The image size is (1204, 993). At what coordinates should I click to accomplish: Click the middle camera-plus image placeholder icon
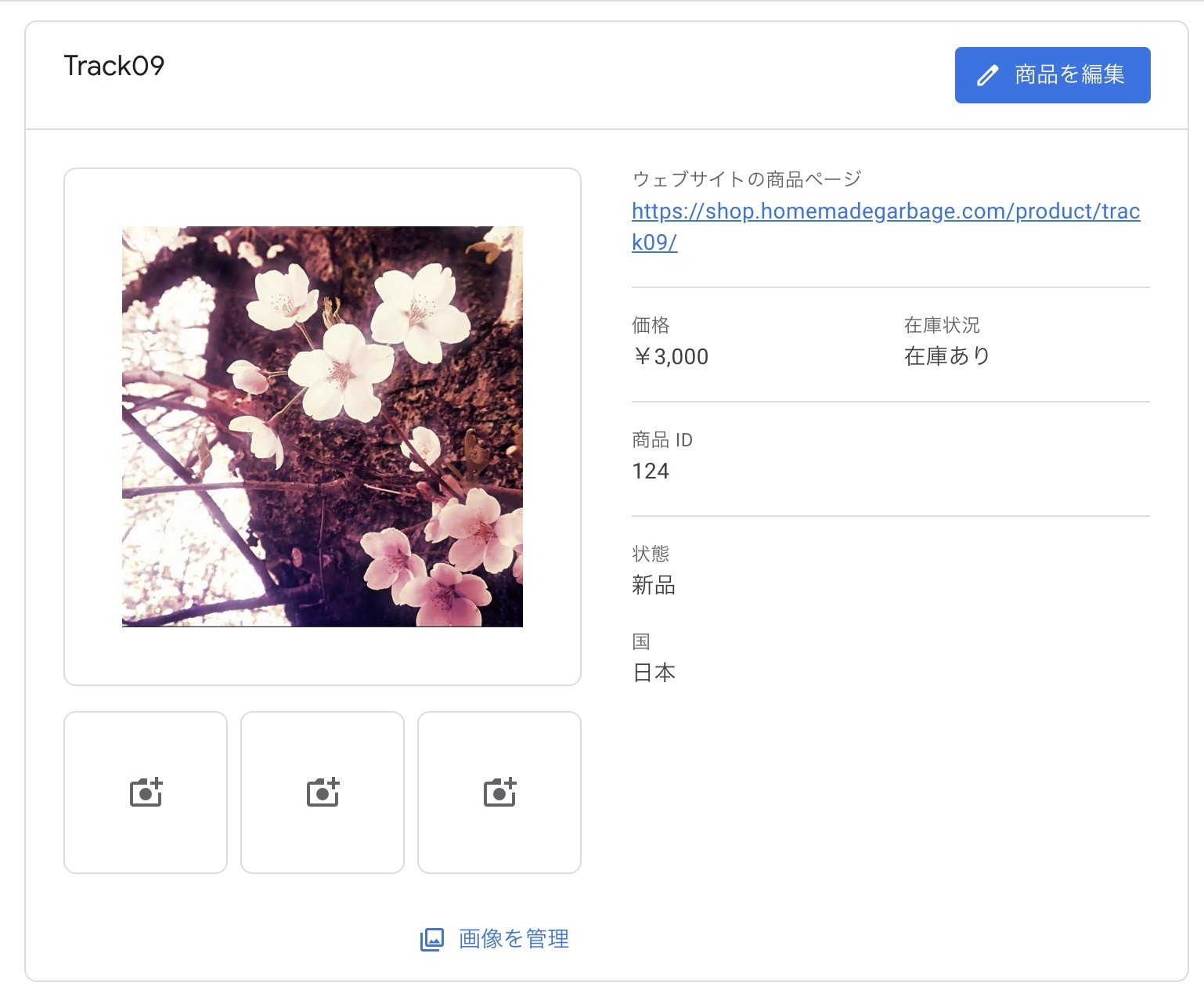coord(322,792)
